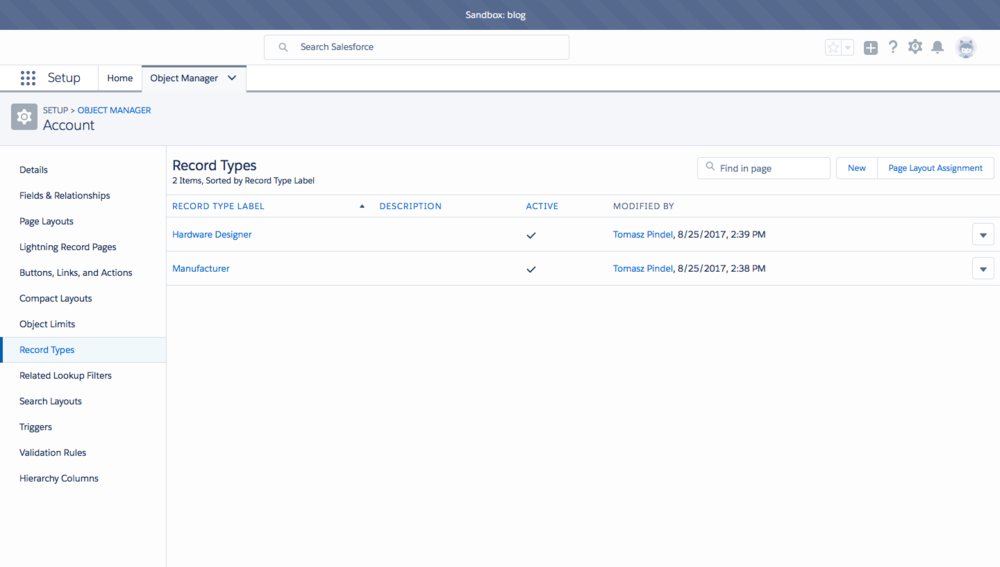1000x567 pixels.
Task: Sort by Record Type Label column header
Action: 218,206
